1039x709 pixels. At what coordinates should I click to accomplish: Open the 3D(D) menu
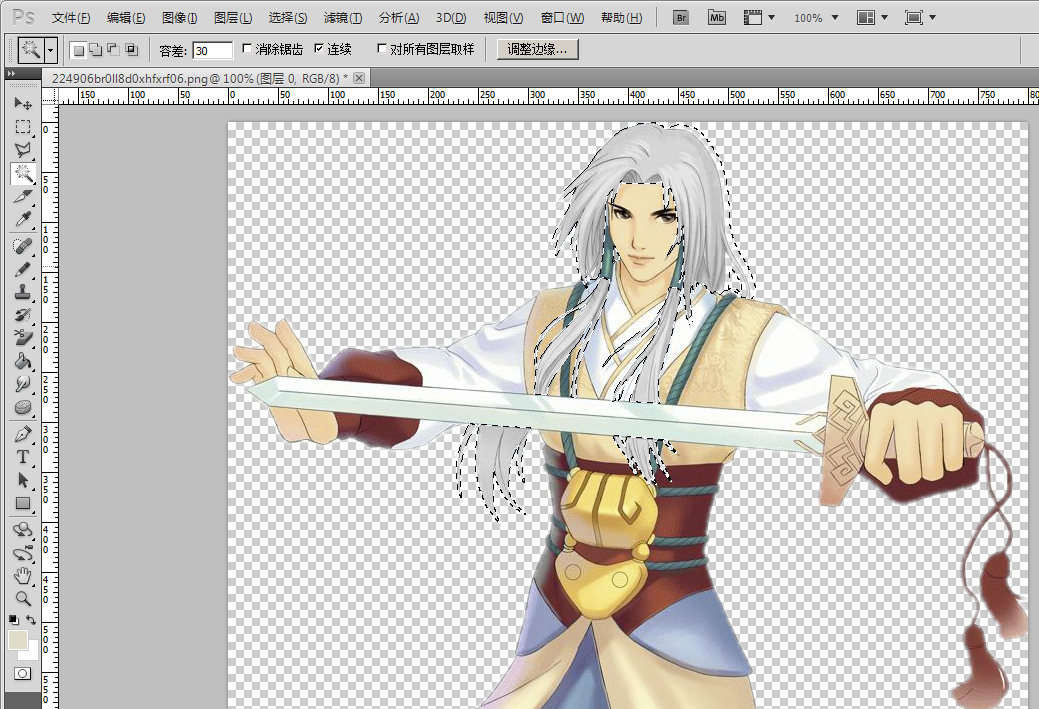tap(451, 18)
